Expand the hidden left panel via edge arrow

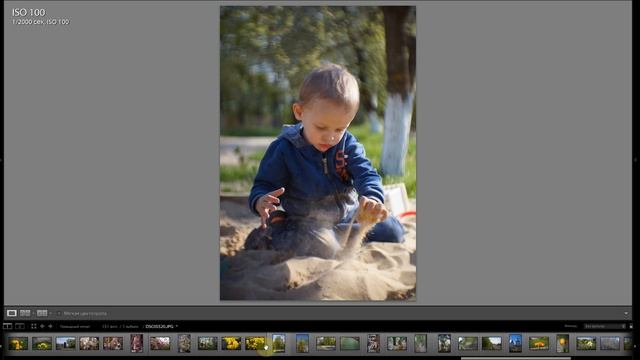pos(1,160)
